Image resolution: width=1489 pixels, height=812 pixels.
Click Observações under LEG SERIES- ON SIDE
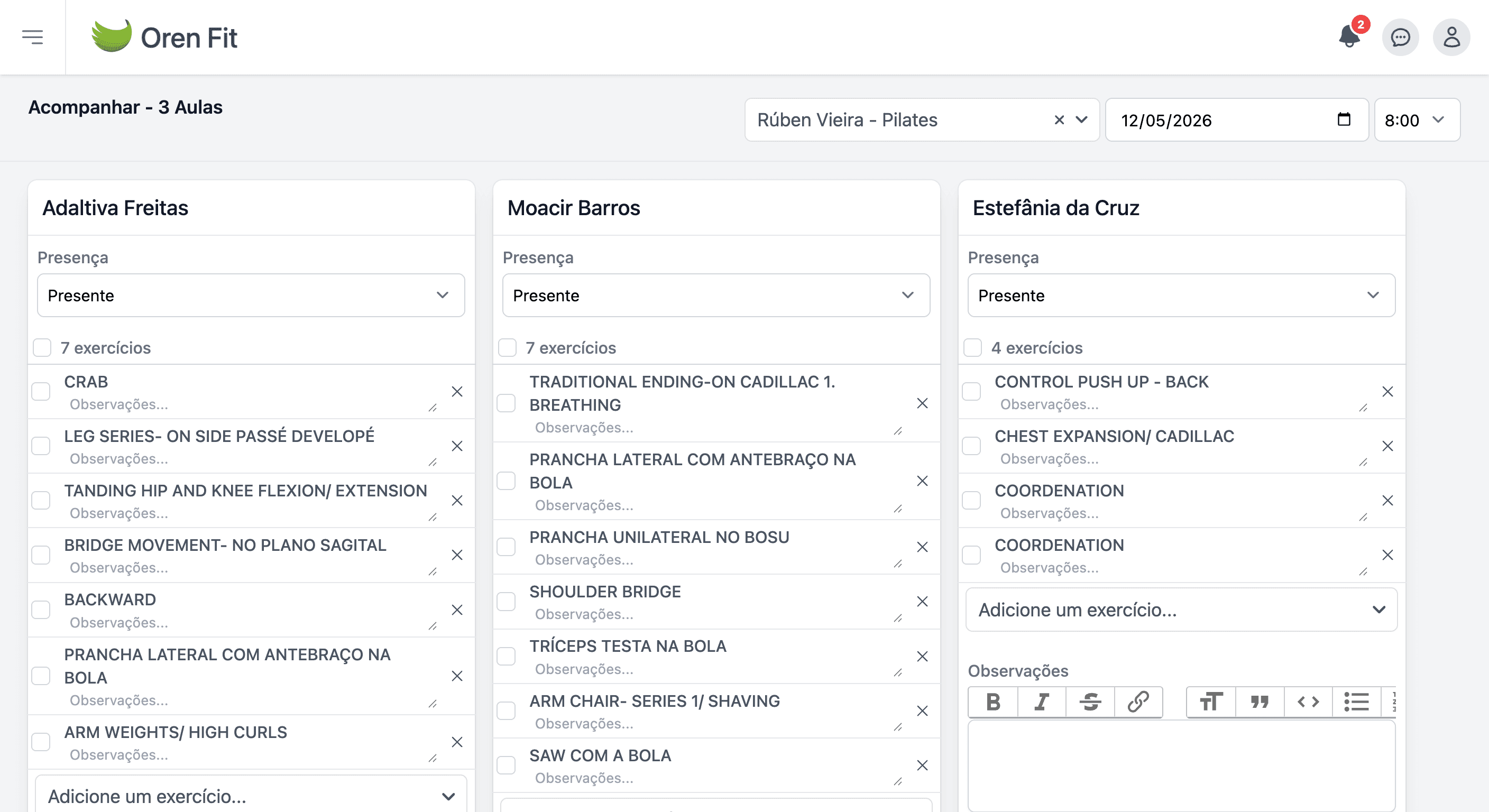(251, 459)
